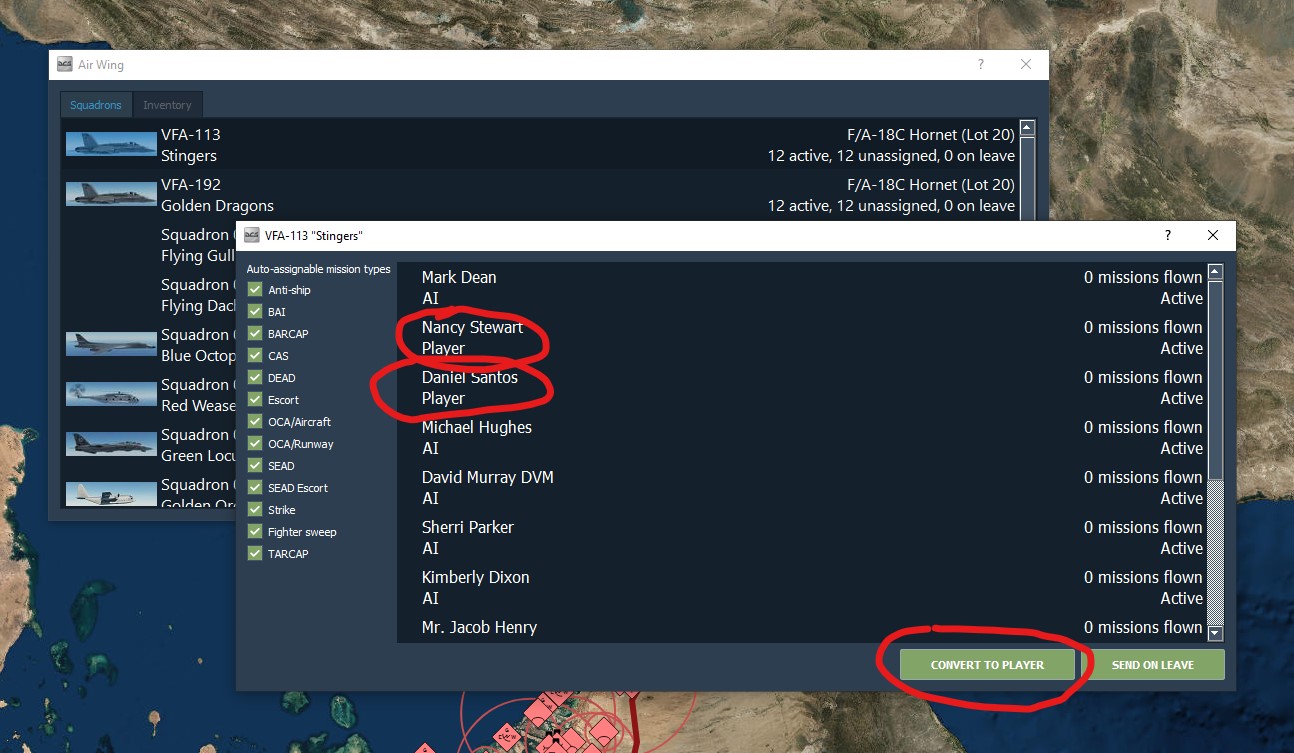Uncheck the Strike mission type
This screenshot has height=753, width=1294.
255,510
